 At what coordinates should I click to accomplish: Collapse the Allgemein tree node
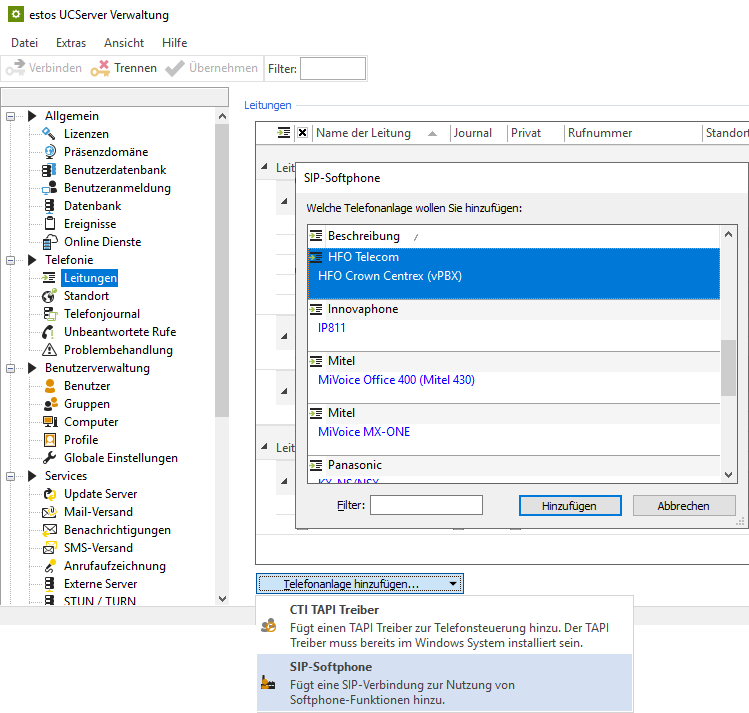12,116
